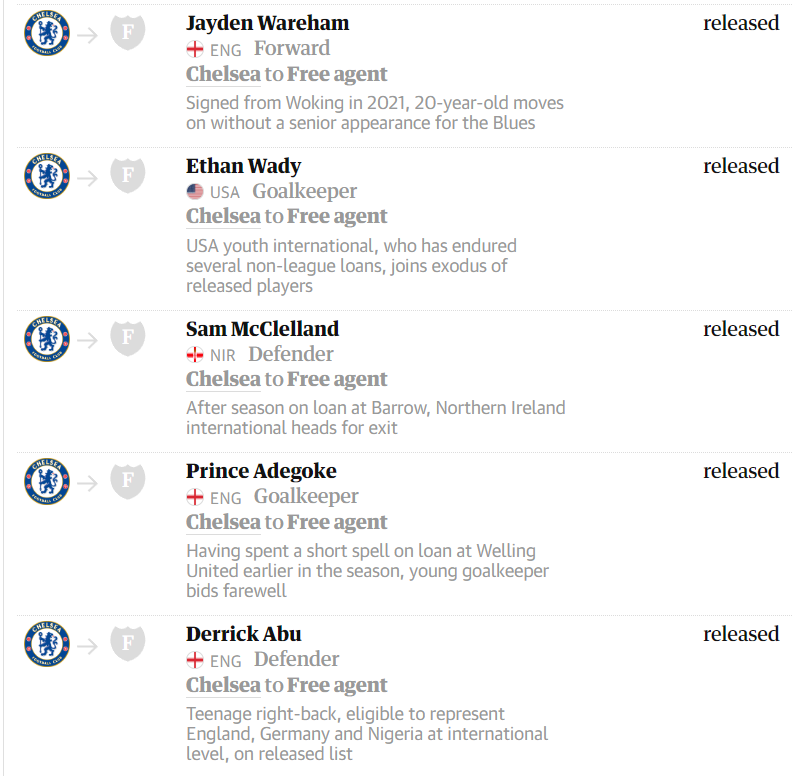This screenshot has width=807, height=776.
Task: Click Chelsea crest beside Jayden Wareham
Action: pos(47,33)
